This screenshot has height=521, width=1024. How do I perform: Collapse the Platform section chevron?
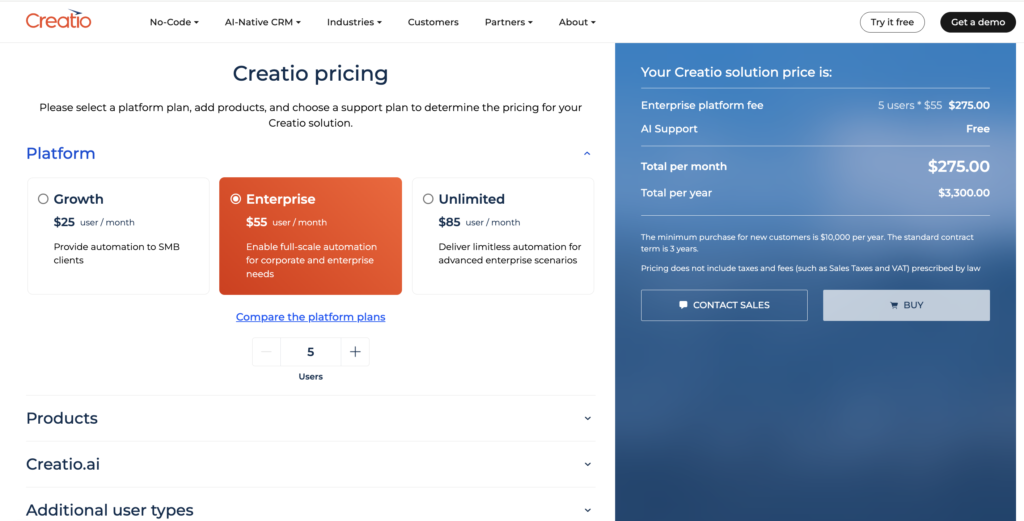click(x=587, y=154)
